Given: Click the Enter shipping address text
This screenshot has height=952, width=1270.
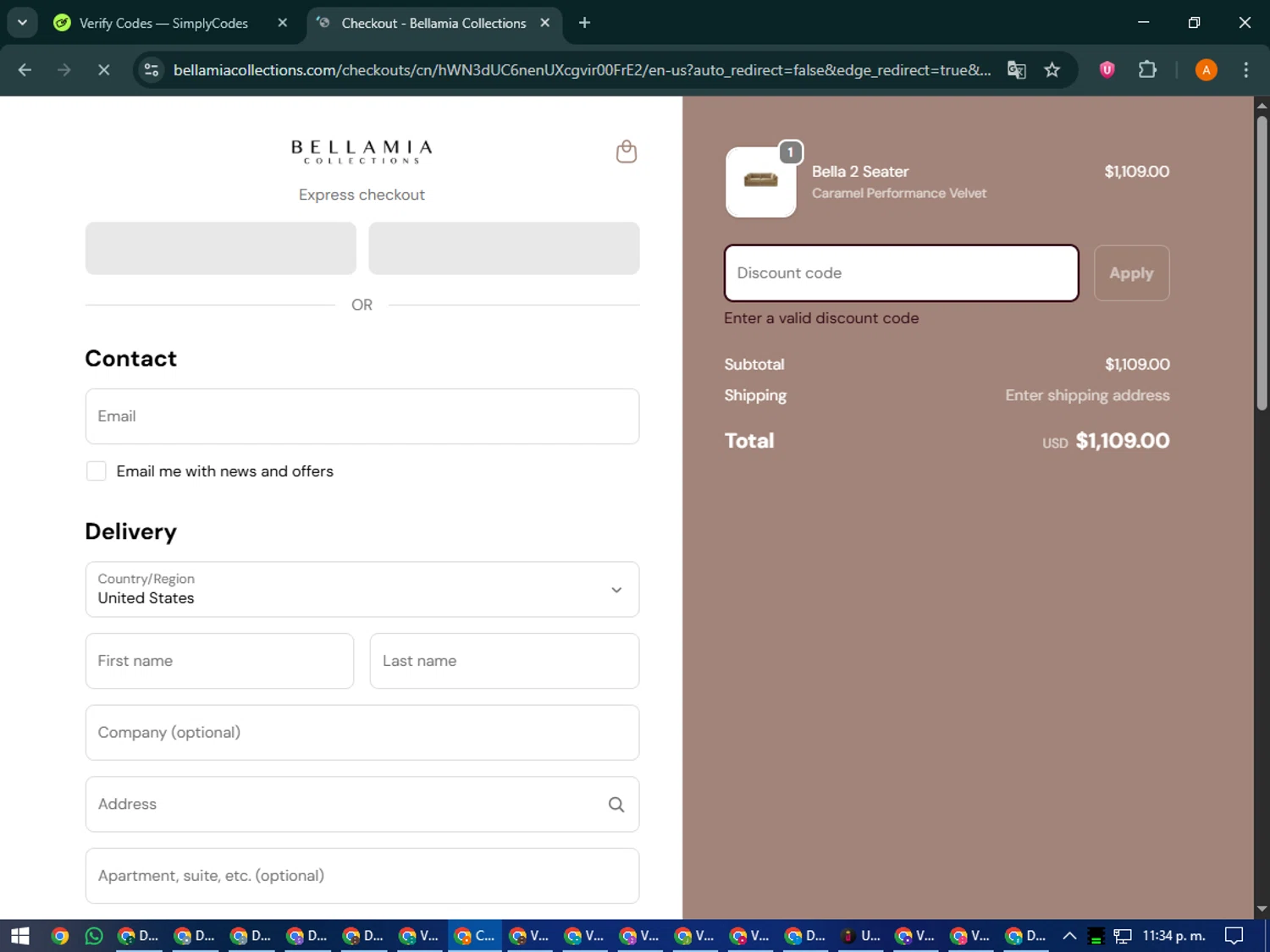Looking at the screenshot, I should click(x=1087, y=396).
